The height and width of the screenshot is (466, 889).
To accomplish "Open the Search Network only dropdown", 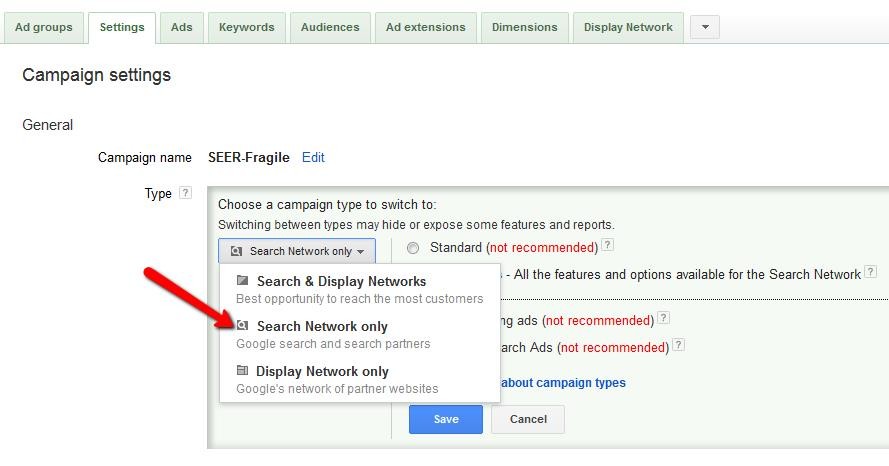I will click(x=297, y=251).
